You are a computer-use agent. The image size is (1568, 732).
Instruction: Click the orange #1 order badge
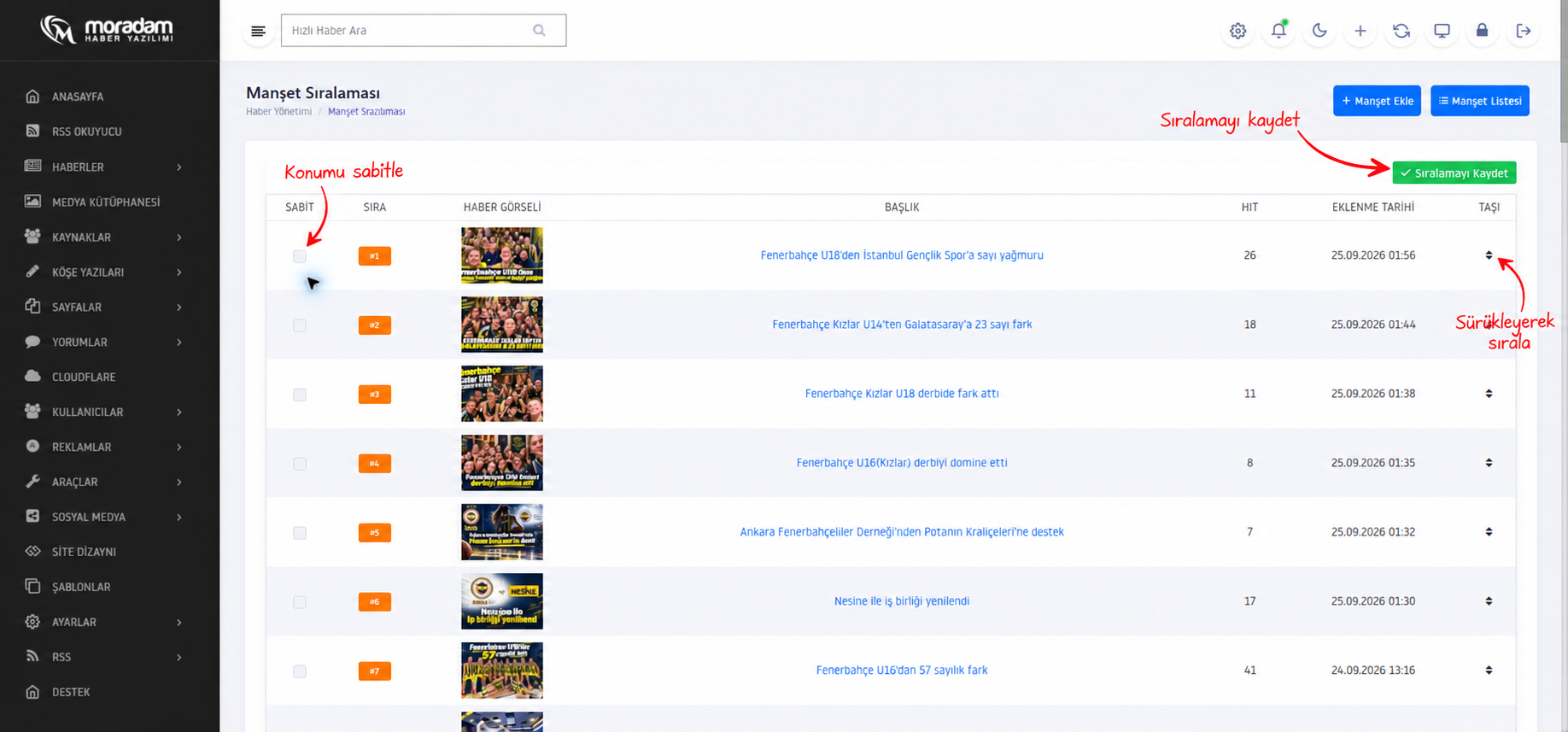pos(375,256)
